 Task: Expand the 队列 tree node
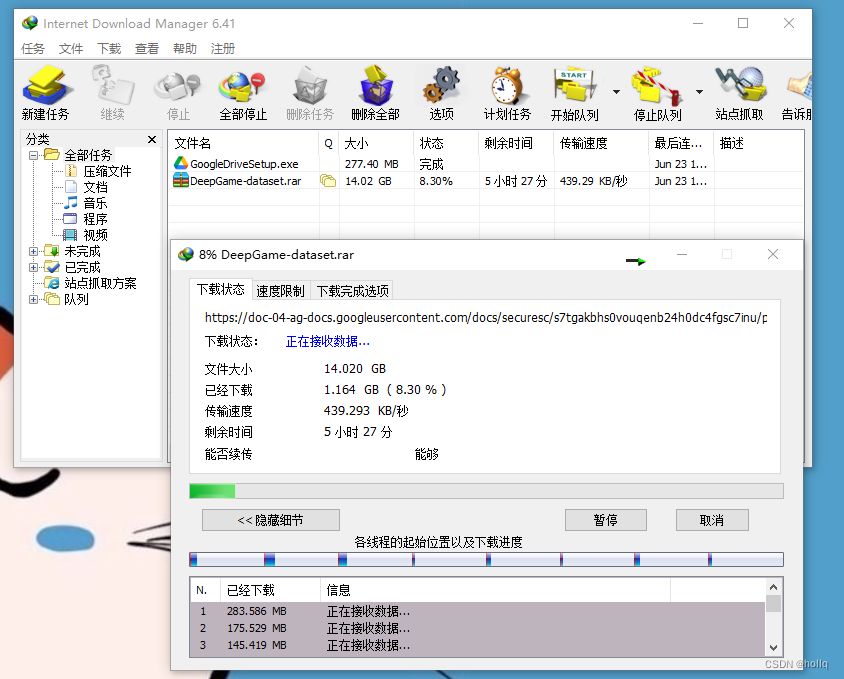click(x=33, y=299)
